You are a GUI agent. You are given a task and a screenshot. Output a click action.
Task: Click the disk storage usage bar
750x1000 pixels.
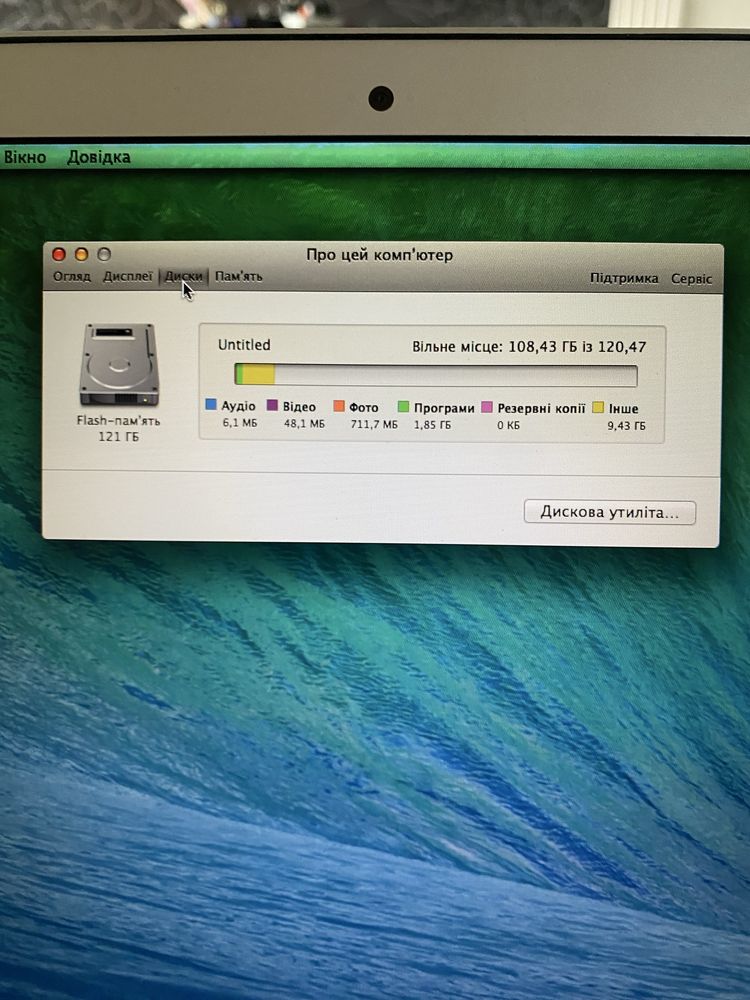[x=436, y=375]
